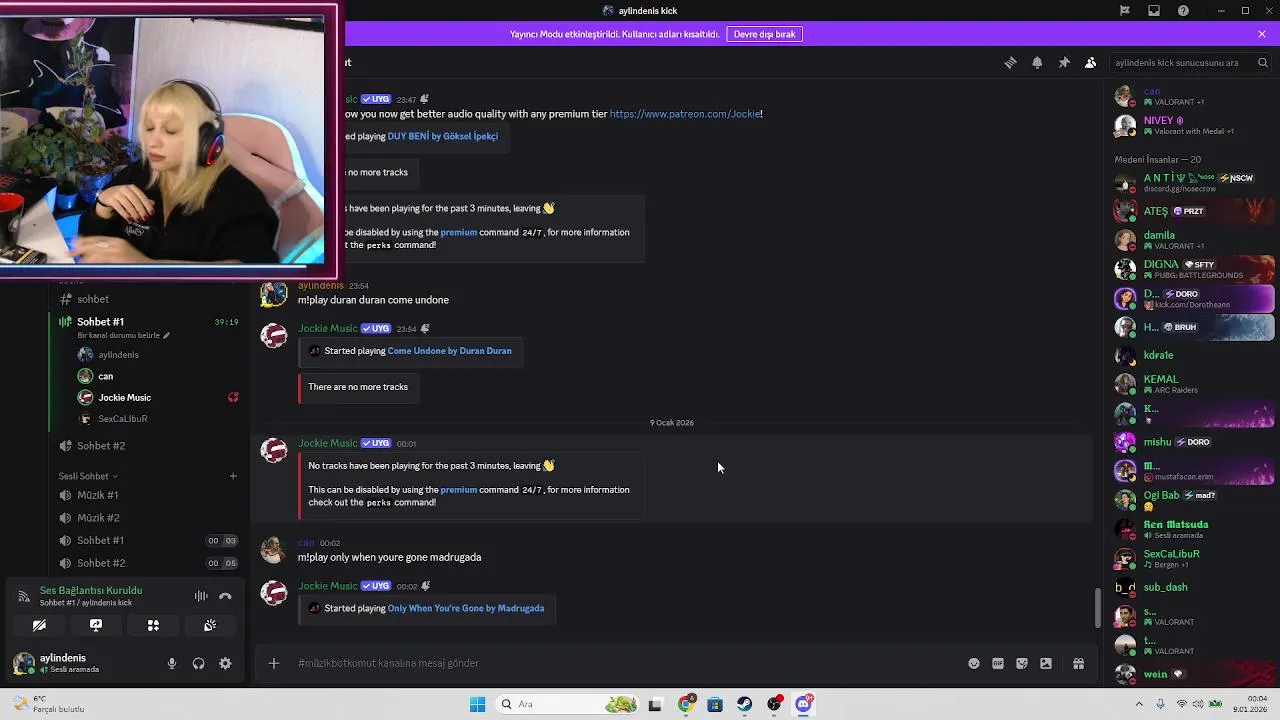This screenshot has height=720, width=1280.
Task: Open emoji picker in message bar
Action: [974, 663]
